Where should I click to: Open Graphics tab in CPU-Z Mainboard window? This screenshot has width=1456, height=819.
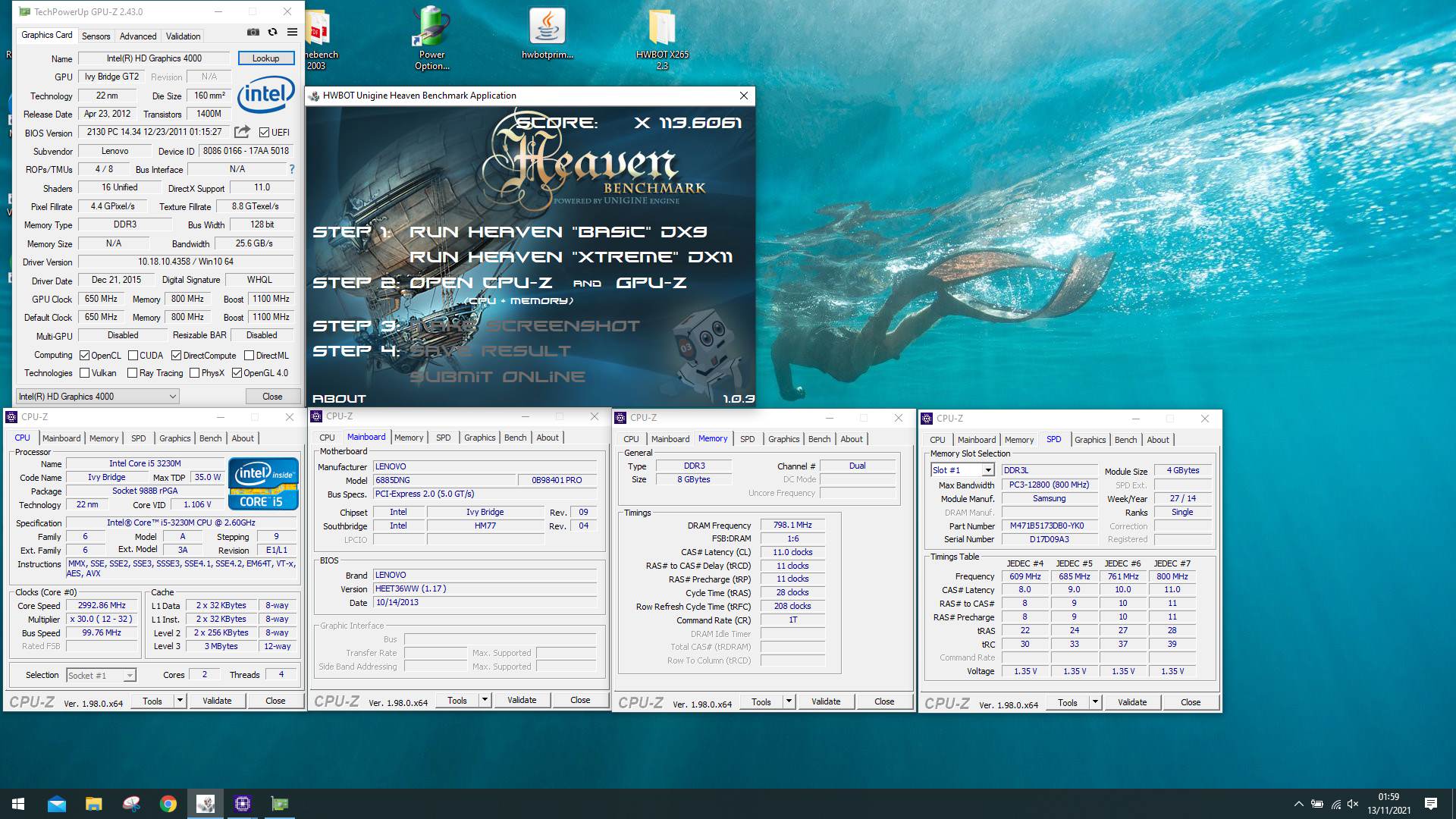(x=479, y=438)
